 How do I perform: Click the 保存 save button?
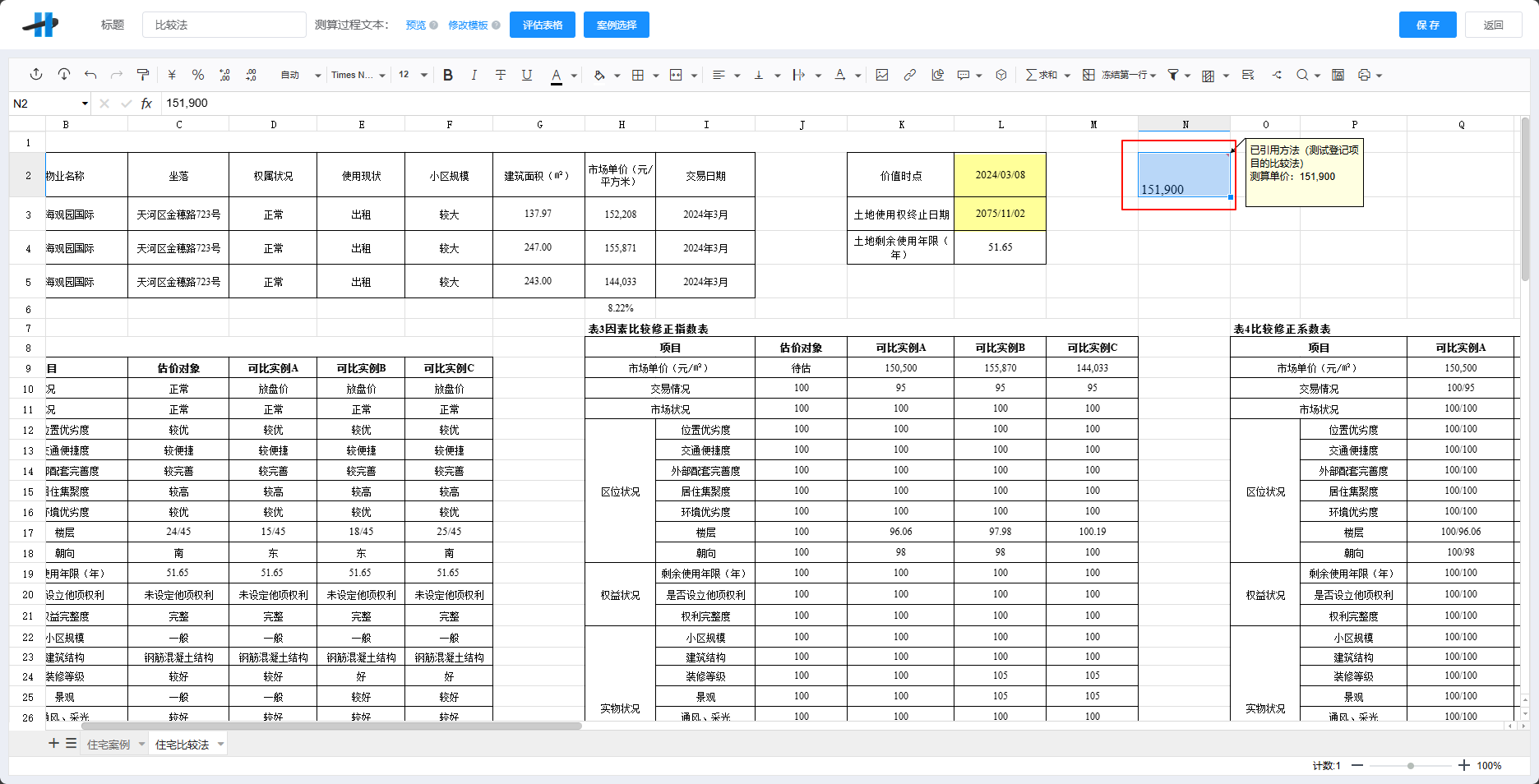click(x=1428, y=24)
